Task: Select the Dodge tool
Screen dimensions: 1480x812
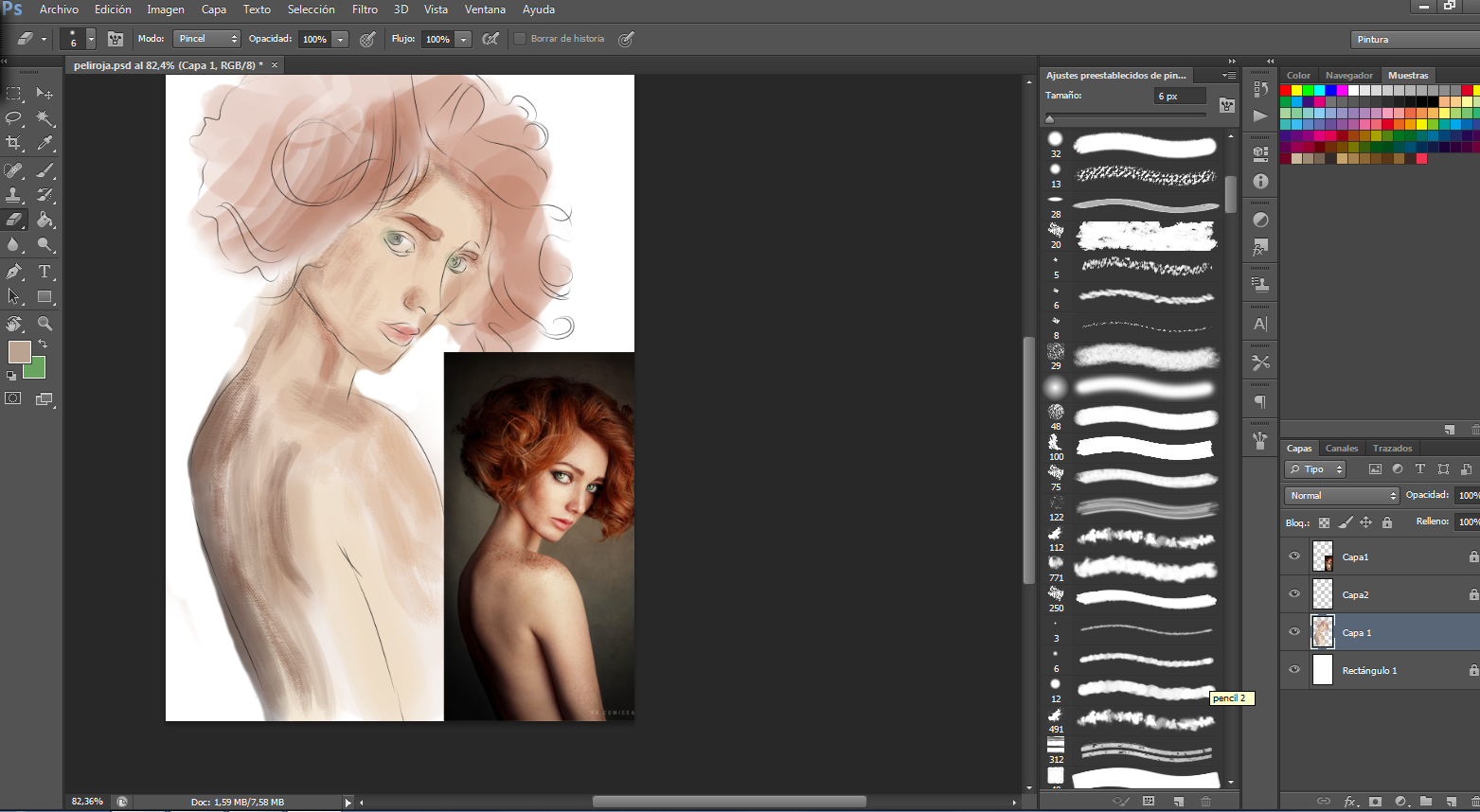Action: click(45, 244)
